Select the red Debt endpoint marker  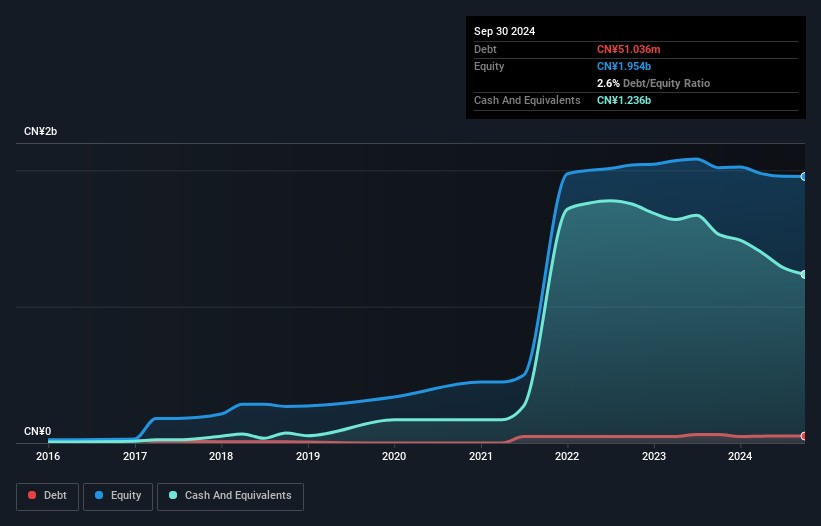coord(804,436)
